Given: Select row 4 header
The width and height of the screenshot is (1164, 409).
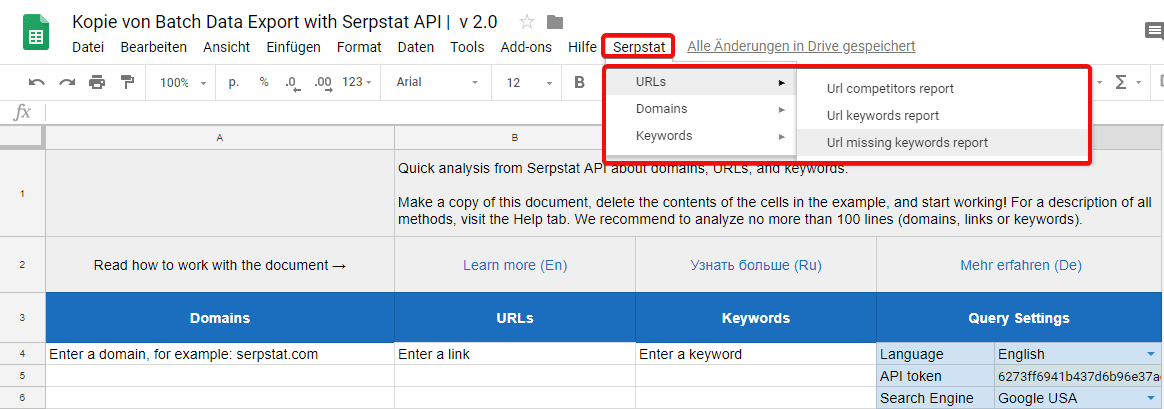Looking at the screenshot, I should [22, 354].
